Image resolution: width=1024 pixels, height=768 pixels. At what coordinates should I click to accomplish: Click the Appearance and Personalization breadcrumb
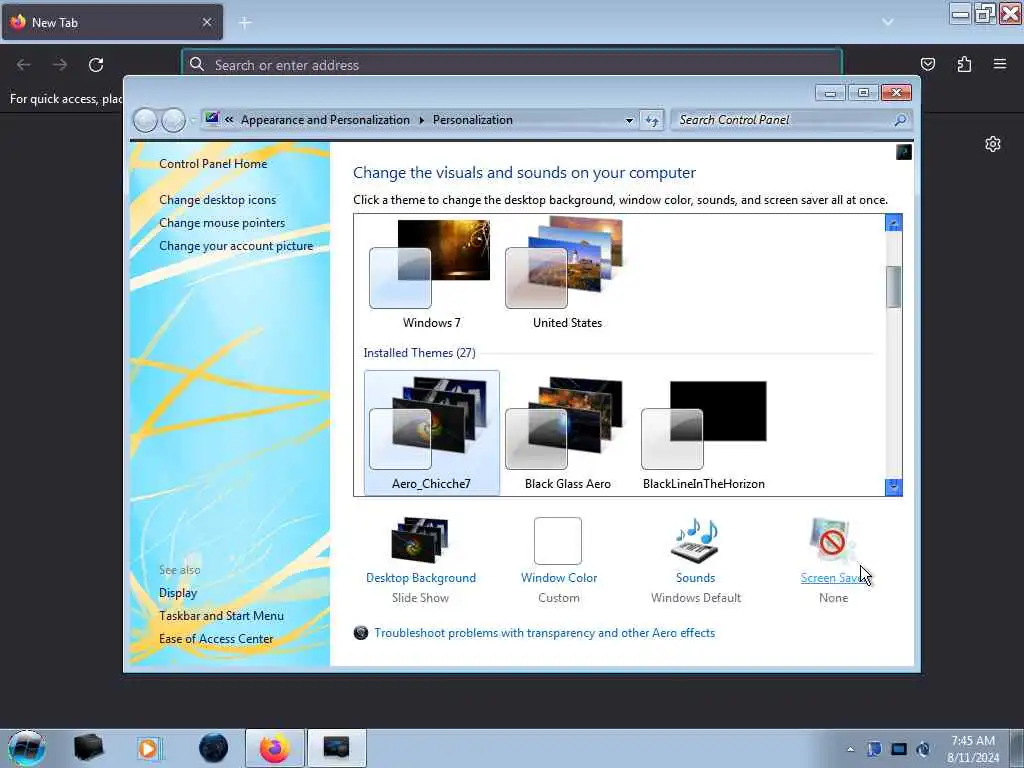325,120
